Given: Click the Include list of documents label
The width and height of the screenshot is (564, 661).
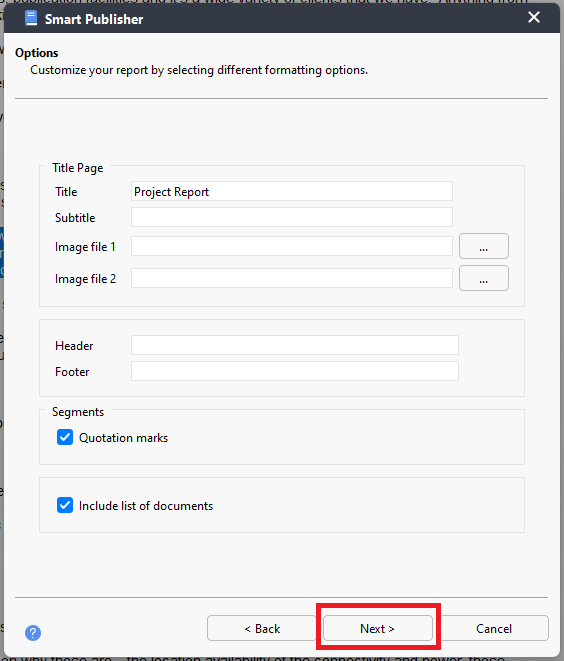Looking at the screenshot, I should pos(146,505).
